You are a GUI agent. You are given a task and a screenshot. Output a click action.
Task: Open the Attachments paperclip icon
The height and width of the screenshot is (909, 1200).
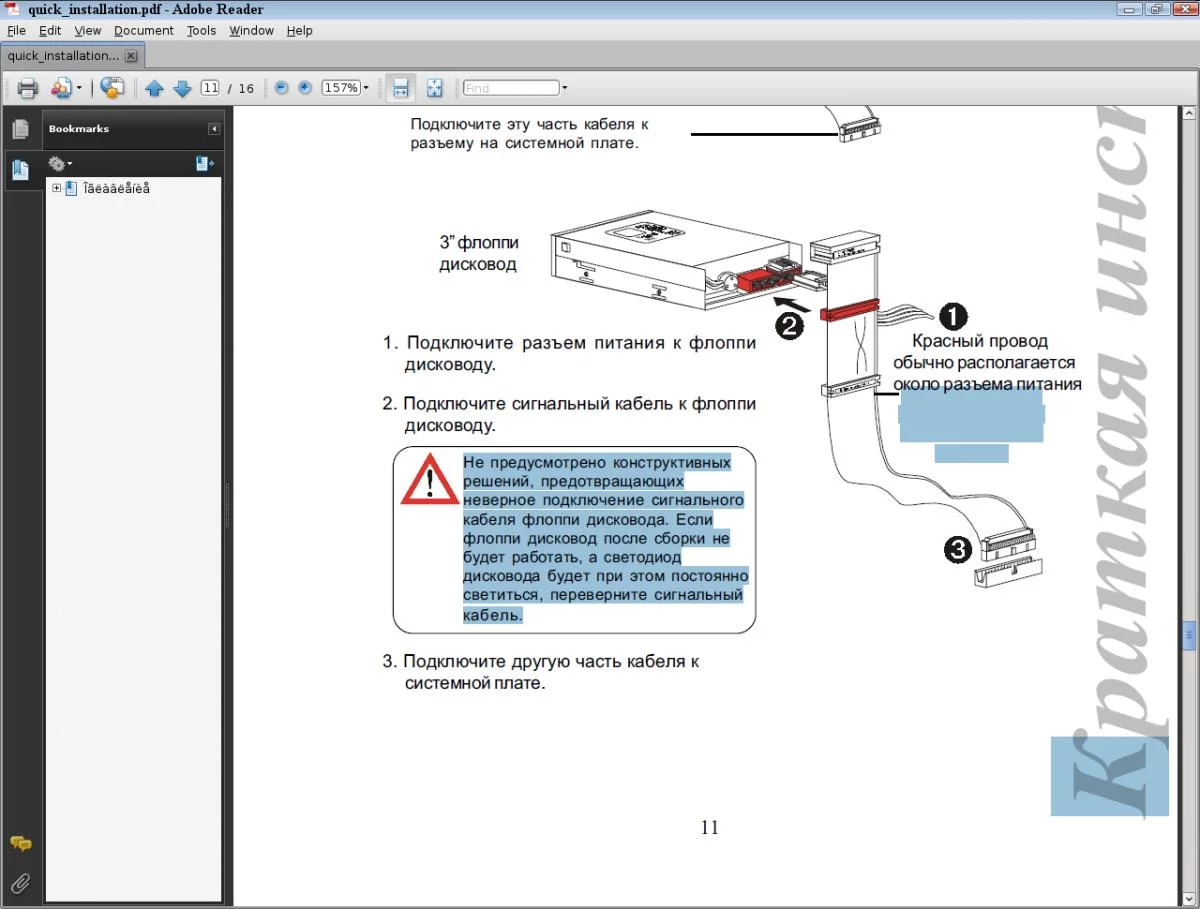pyautogui.click(x=20, y=882)
